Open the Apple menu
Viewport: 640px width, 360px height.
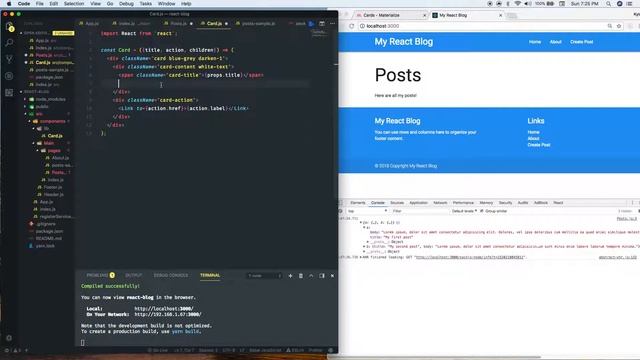[9, 4]
